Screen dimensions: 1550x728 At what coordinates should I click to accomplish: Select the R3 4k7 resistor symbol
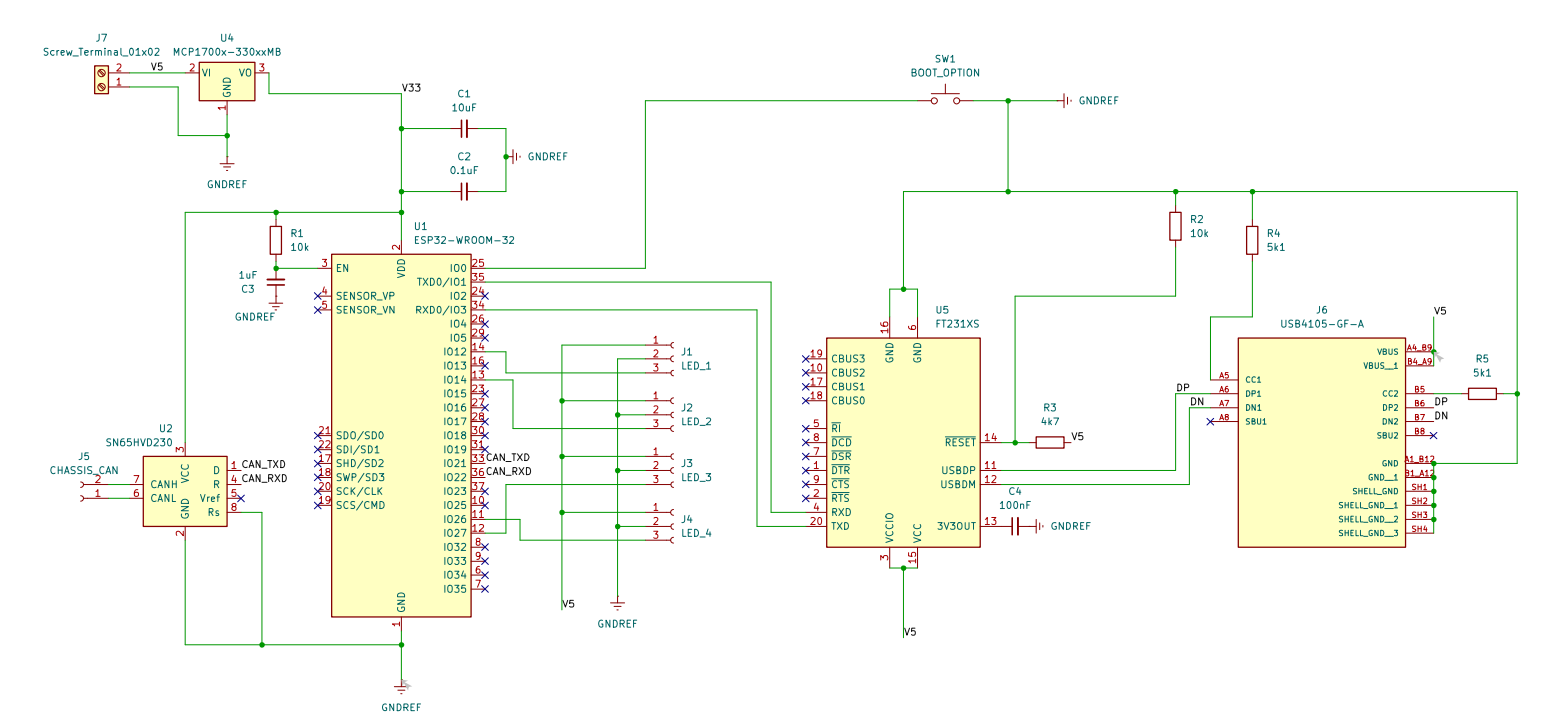point(1049,442)
